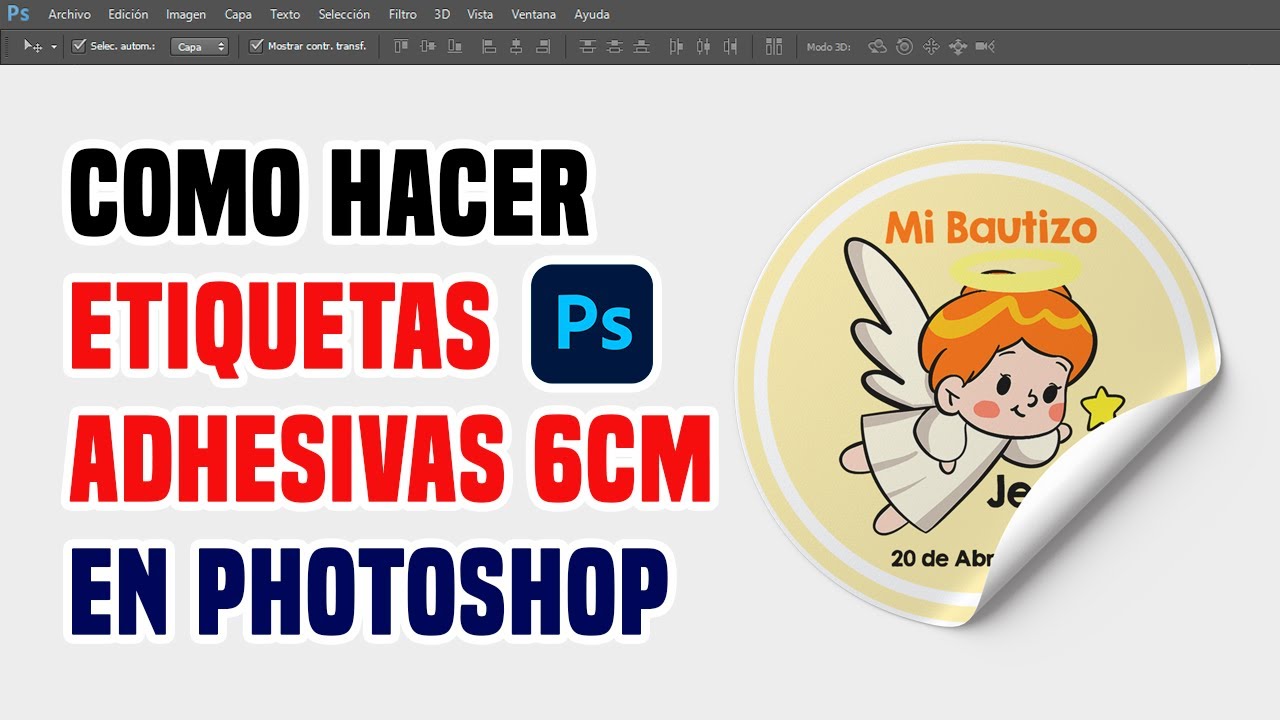Uncheck 'Mostrar contr. transf.' checkbox
The height and width of the screenshot is (720, 1280).
pyautogui.click(x=256, y=46)
